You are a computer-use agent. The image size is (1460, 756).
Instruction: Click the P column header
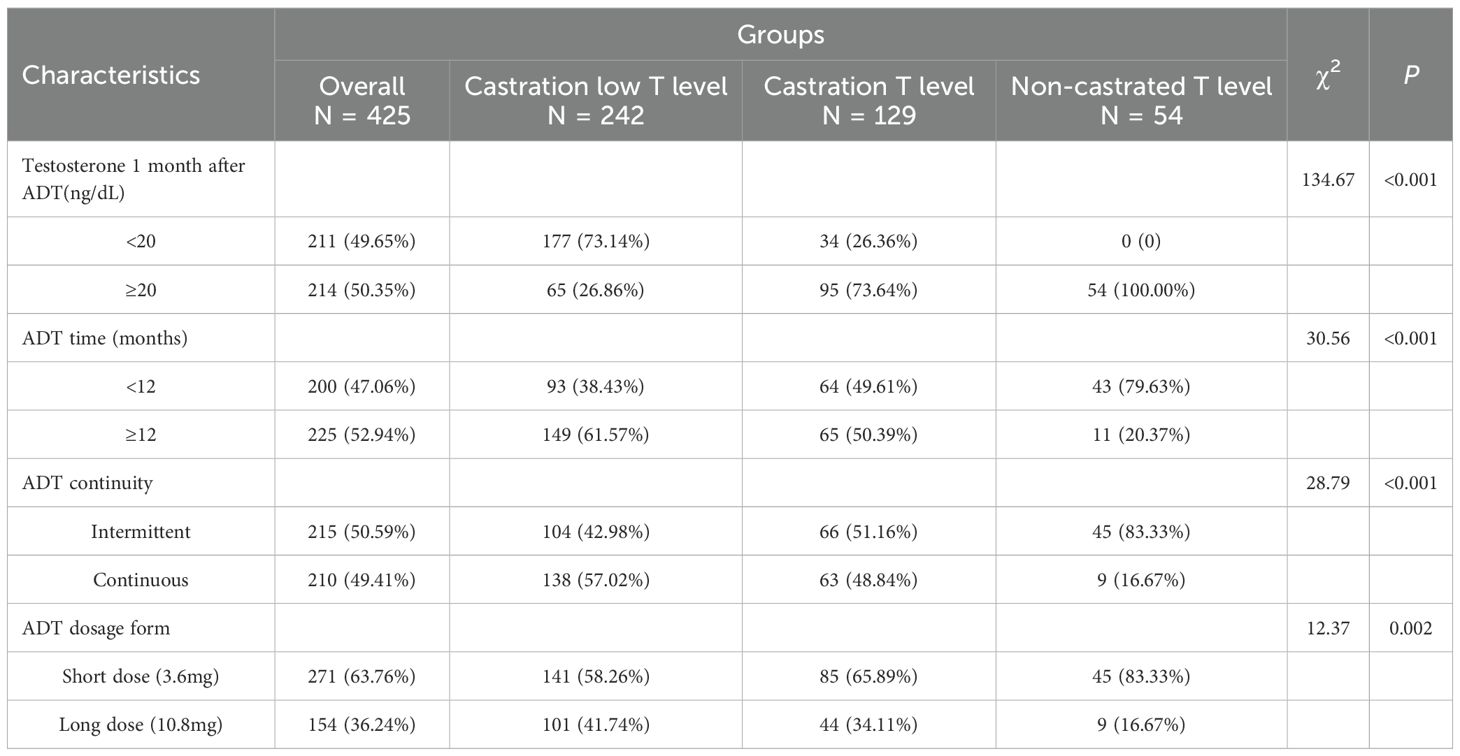coord(1410,75)
